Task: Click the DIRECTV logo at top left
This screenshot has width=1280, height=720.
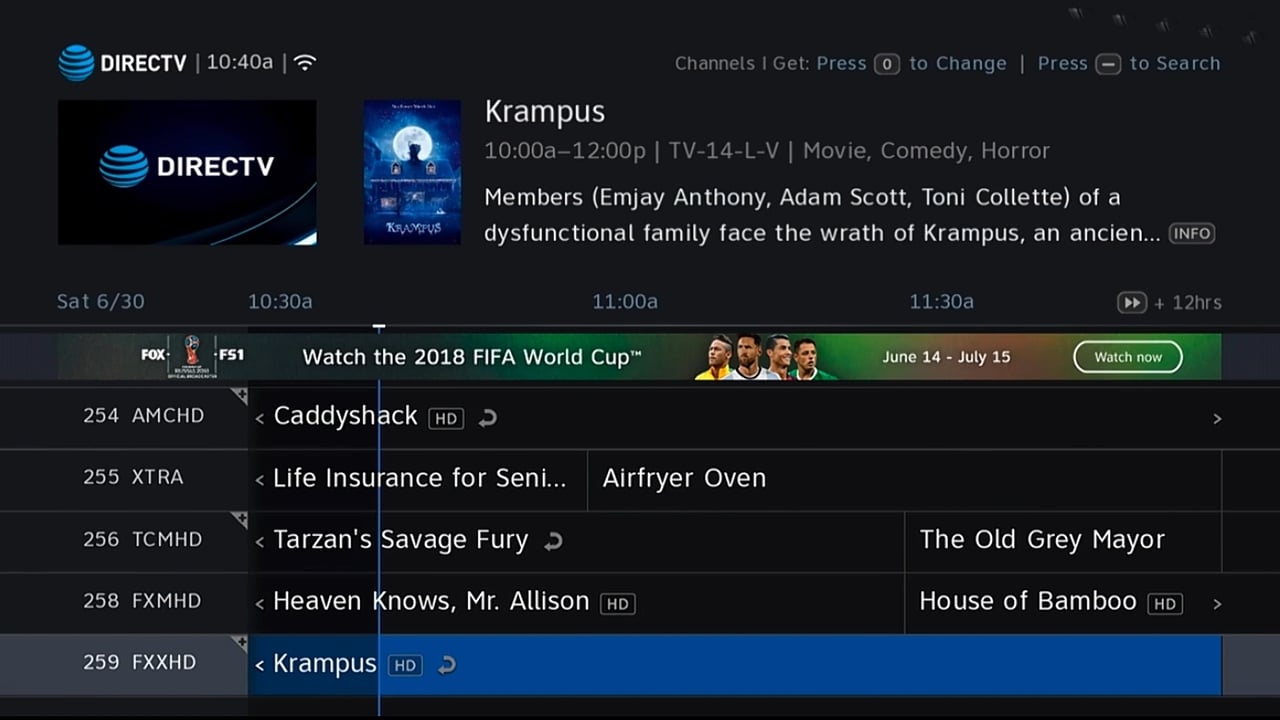Action: [x=123, y=63]
